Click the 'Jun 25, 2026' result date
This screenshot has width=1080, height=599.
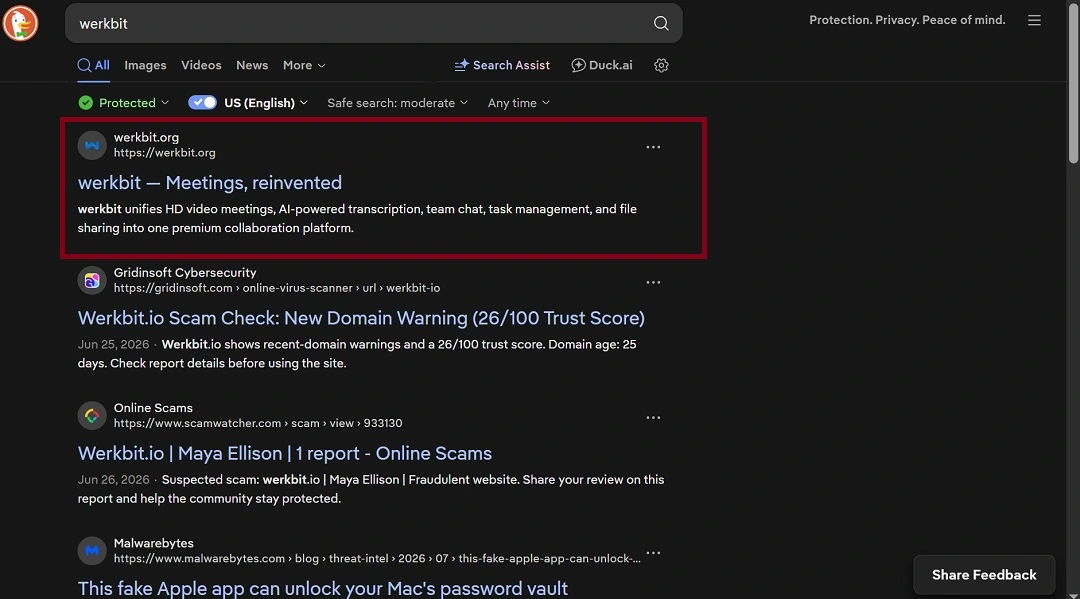[x=113, y=344]
